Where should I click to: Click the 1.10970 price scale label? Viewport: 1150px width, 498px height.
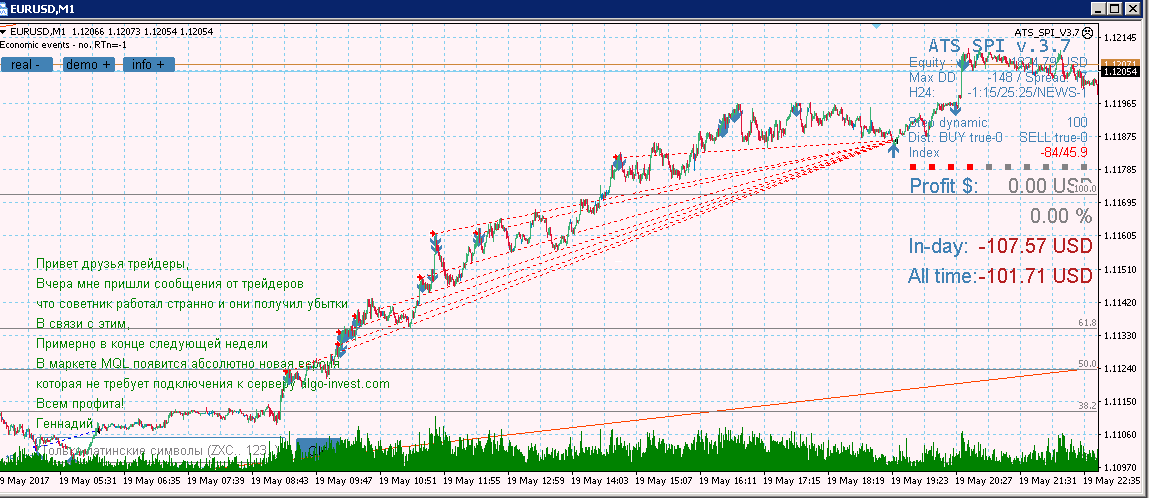[1121, 467]
